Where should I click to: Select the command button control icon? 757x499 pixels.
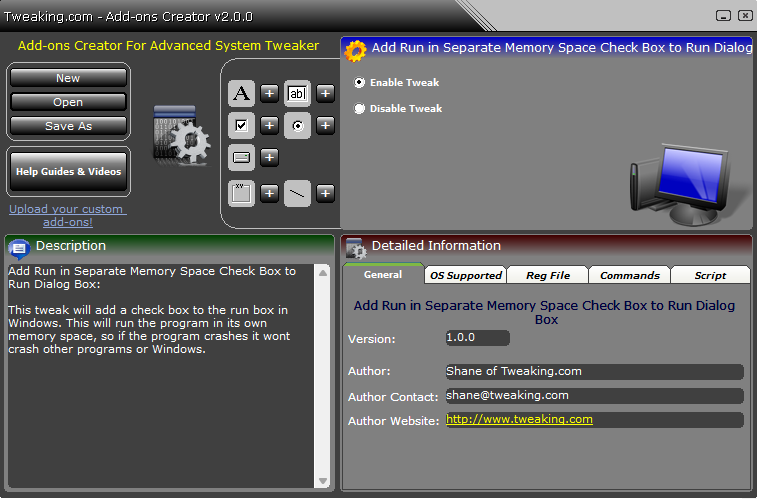pos(241,157)
